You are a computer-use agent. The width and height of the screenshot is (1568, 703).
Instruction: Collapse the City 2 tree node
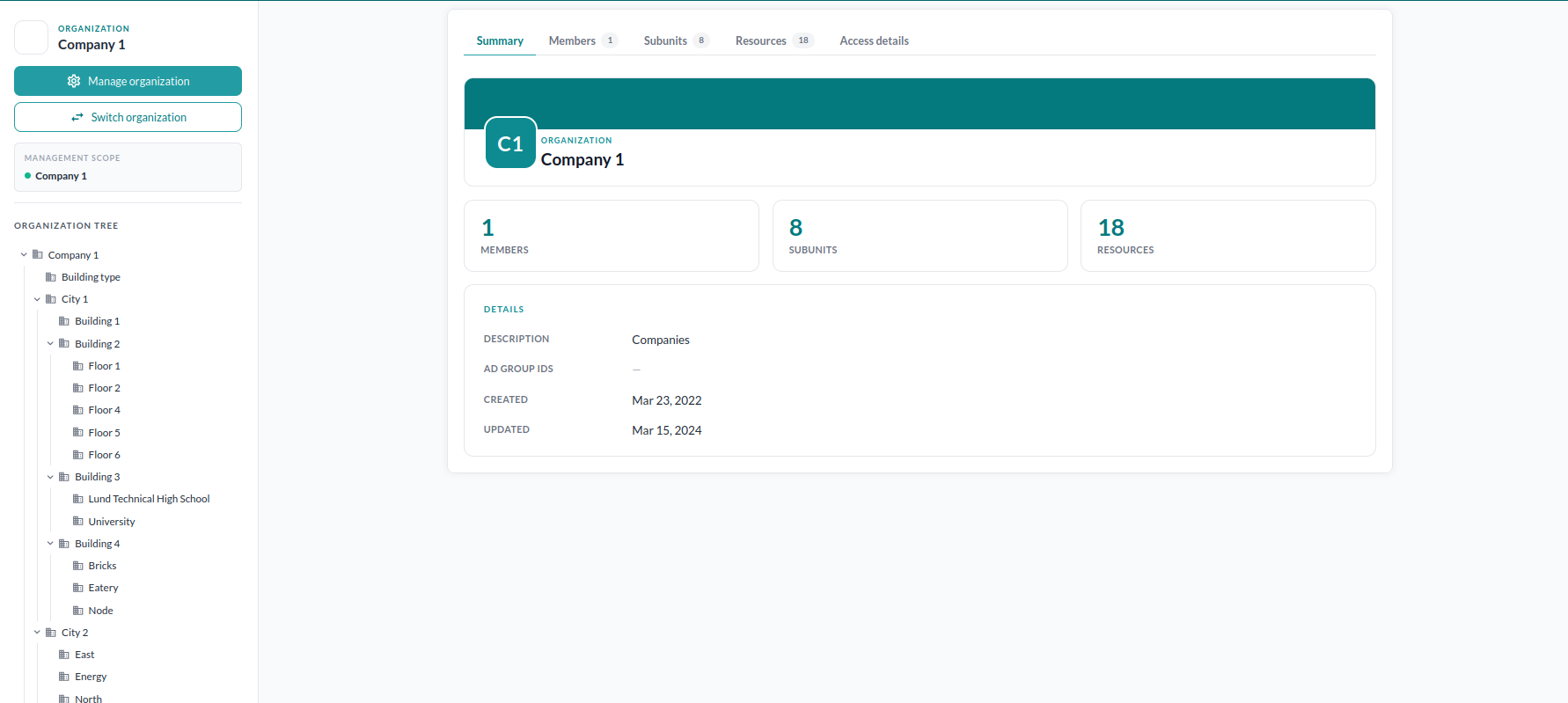tap(37, 633)
